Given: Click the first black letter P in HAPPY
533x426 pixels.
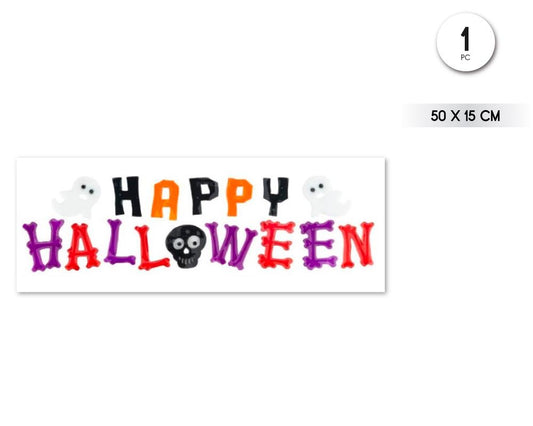Looking at the screenshot, I should (x=204, y=196).
